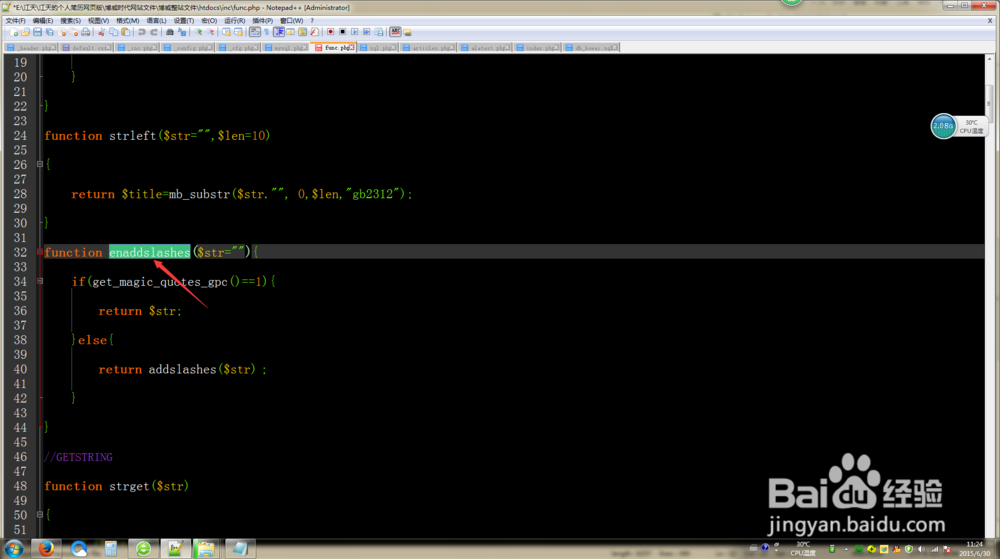Toggle show all characters pilcrow icon

[x=267, y=32]
